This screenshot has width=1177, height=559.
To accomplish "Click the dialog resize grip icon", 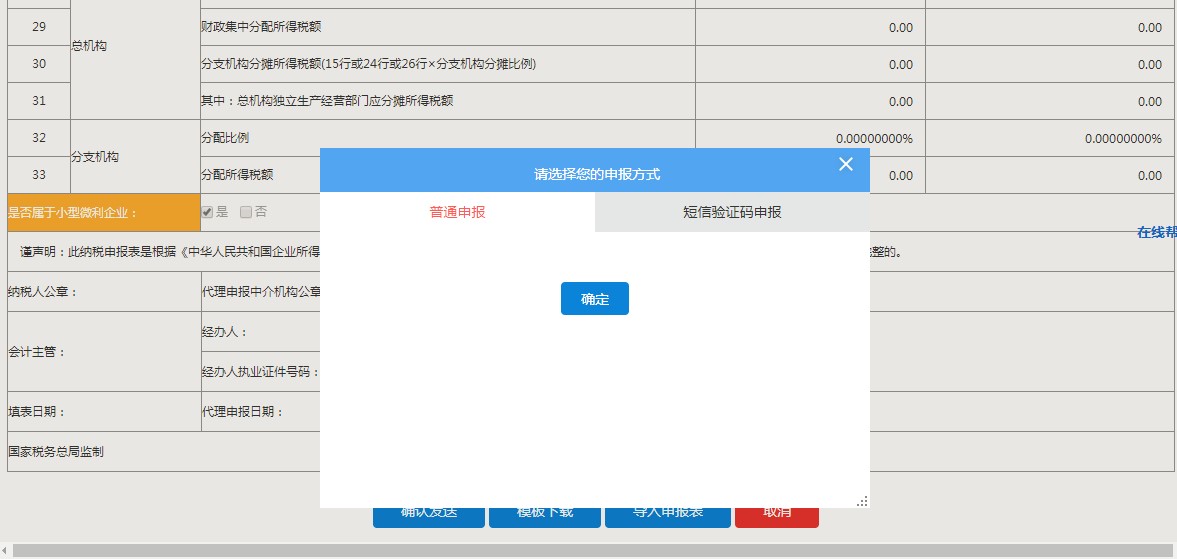I will pos(862,501).
